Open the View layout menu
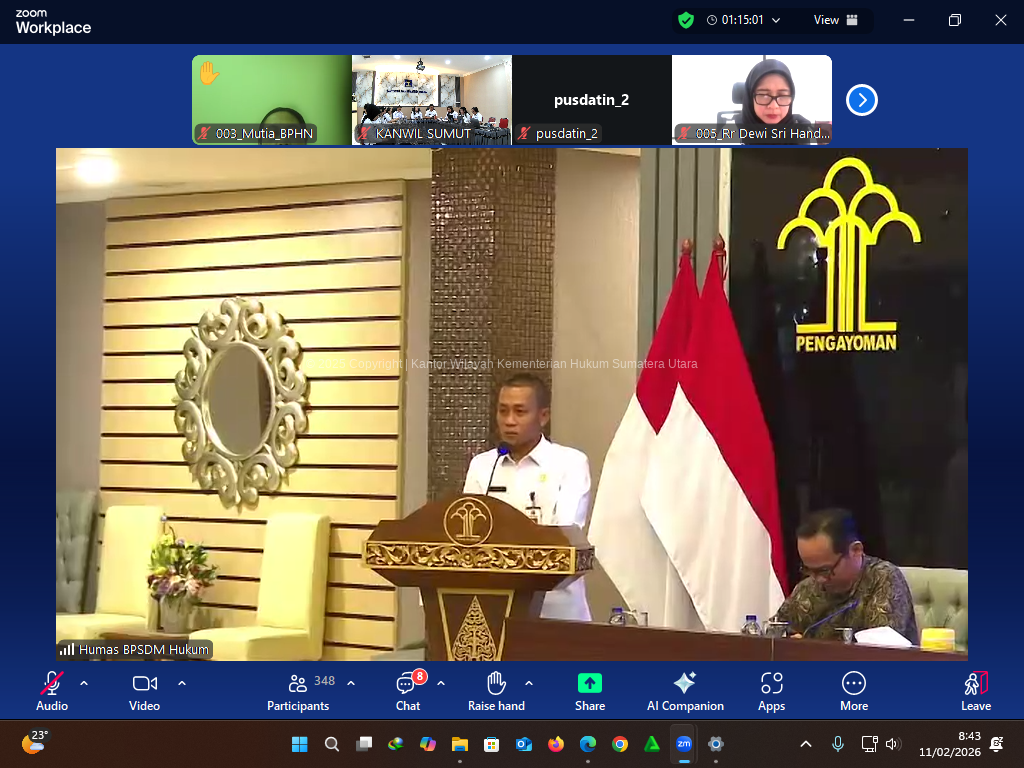The width and height of the screenshot is (1024, 768). [835, 20]
